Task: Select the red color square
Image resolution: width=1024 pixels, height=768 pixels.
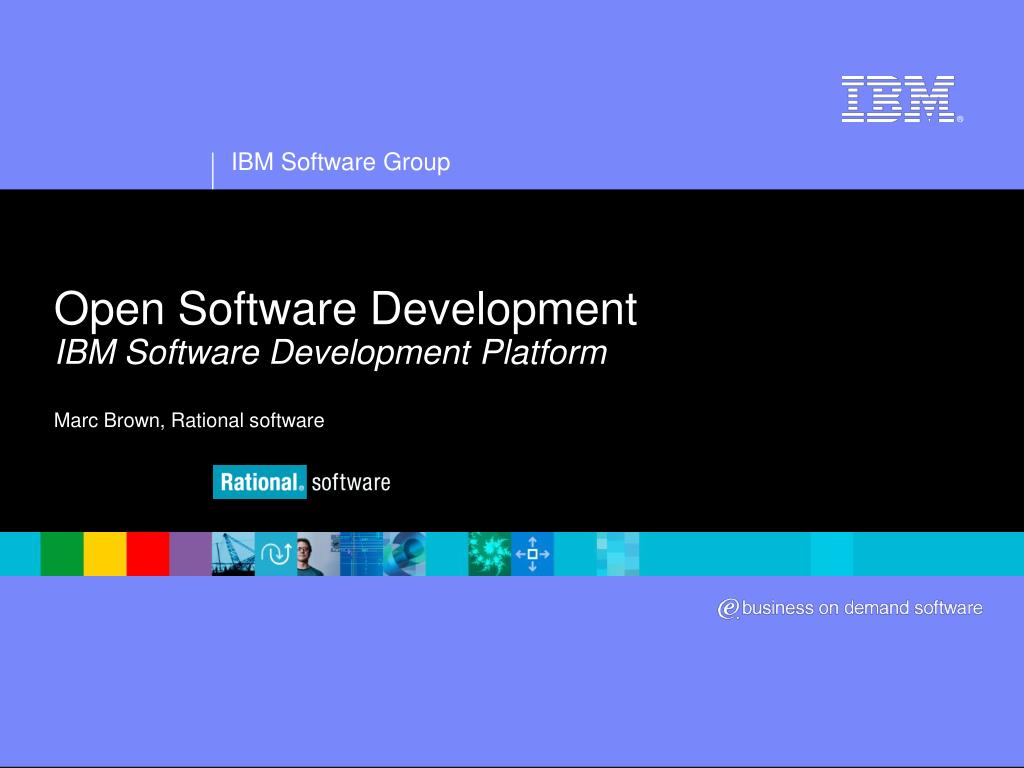Action: click(x=148, y=554)
